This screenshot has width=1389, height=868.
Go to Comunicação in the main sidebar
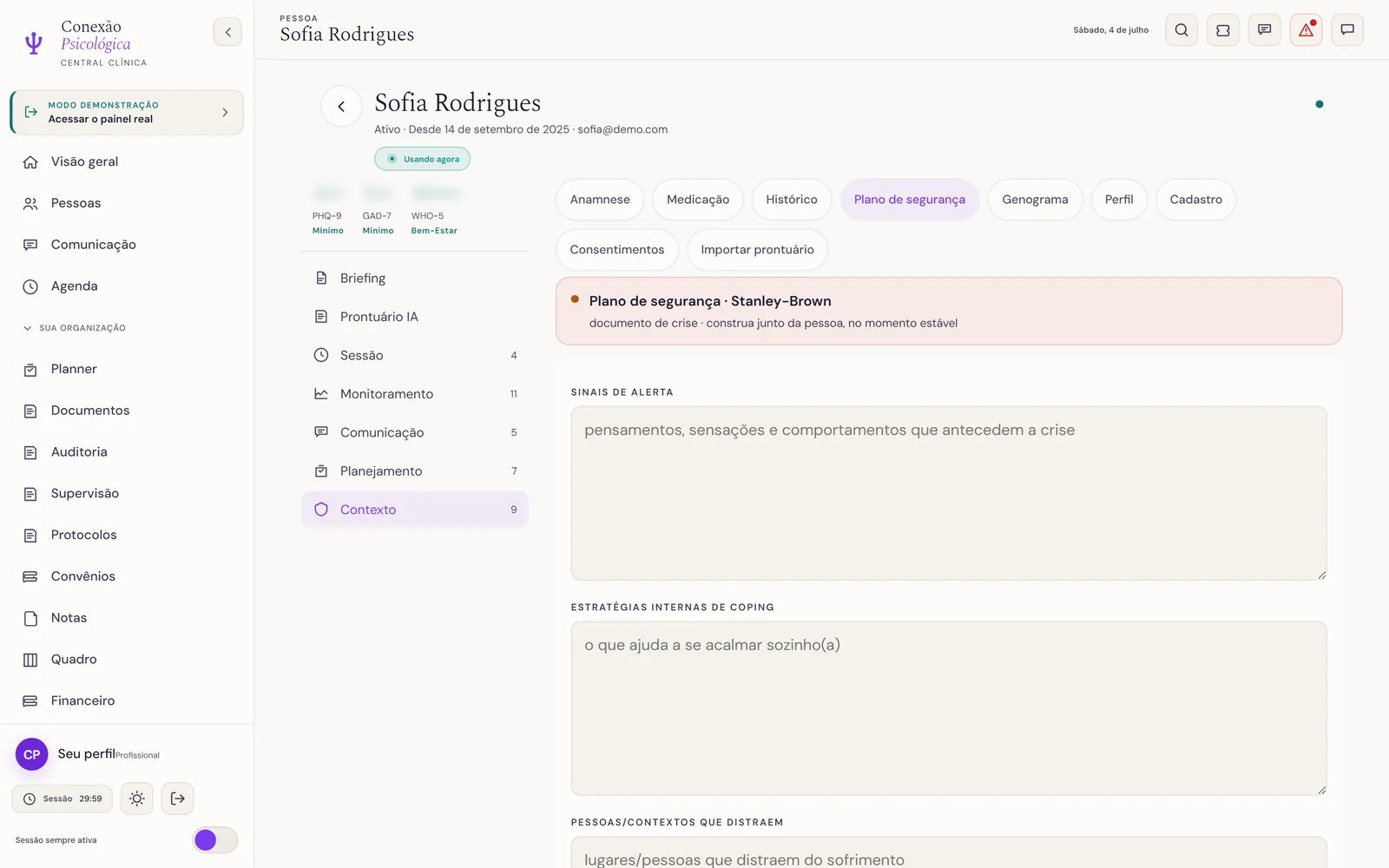(127, 245)
